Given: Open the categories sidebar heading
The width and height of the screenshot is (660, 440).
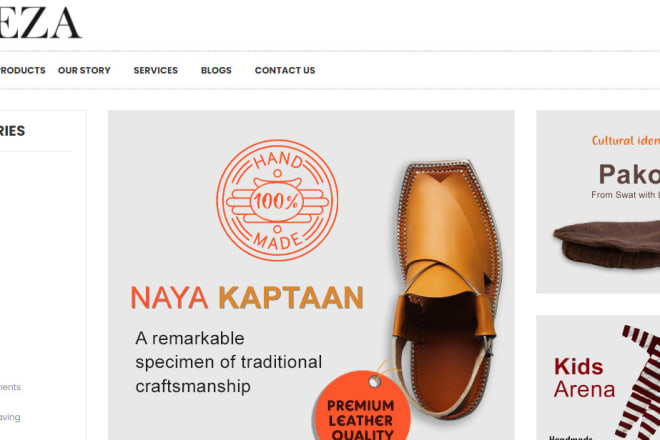Looking at the screenshot, I should tap(12, 131).
